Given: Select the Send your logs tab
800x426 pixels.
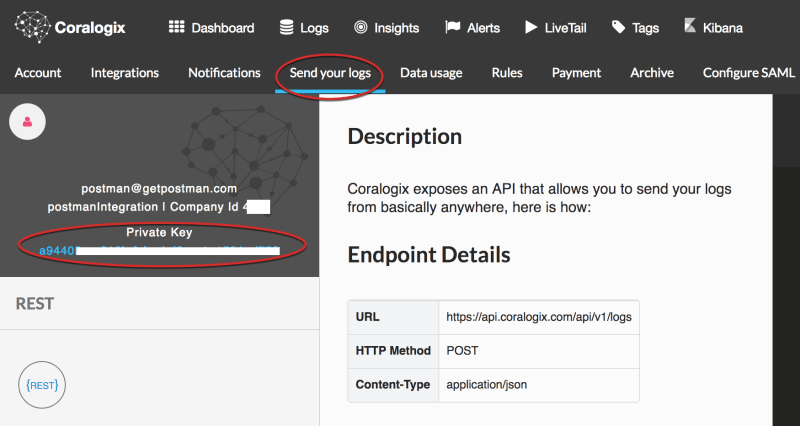Looking at the screenshot, I should tap(330, 73).
